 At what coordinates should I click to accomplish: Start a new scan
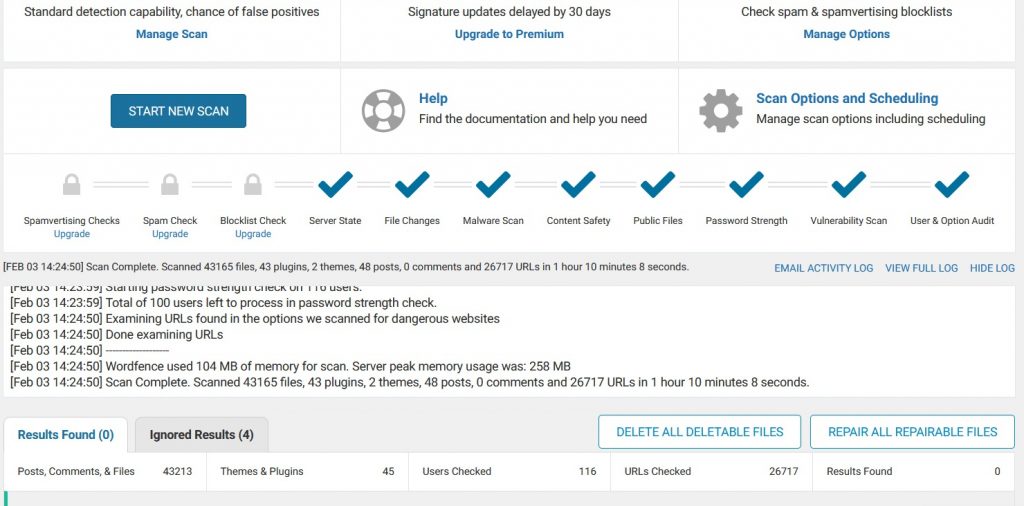click(x=178, y=111)
